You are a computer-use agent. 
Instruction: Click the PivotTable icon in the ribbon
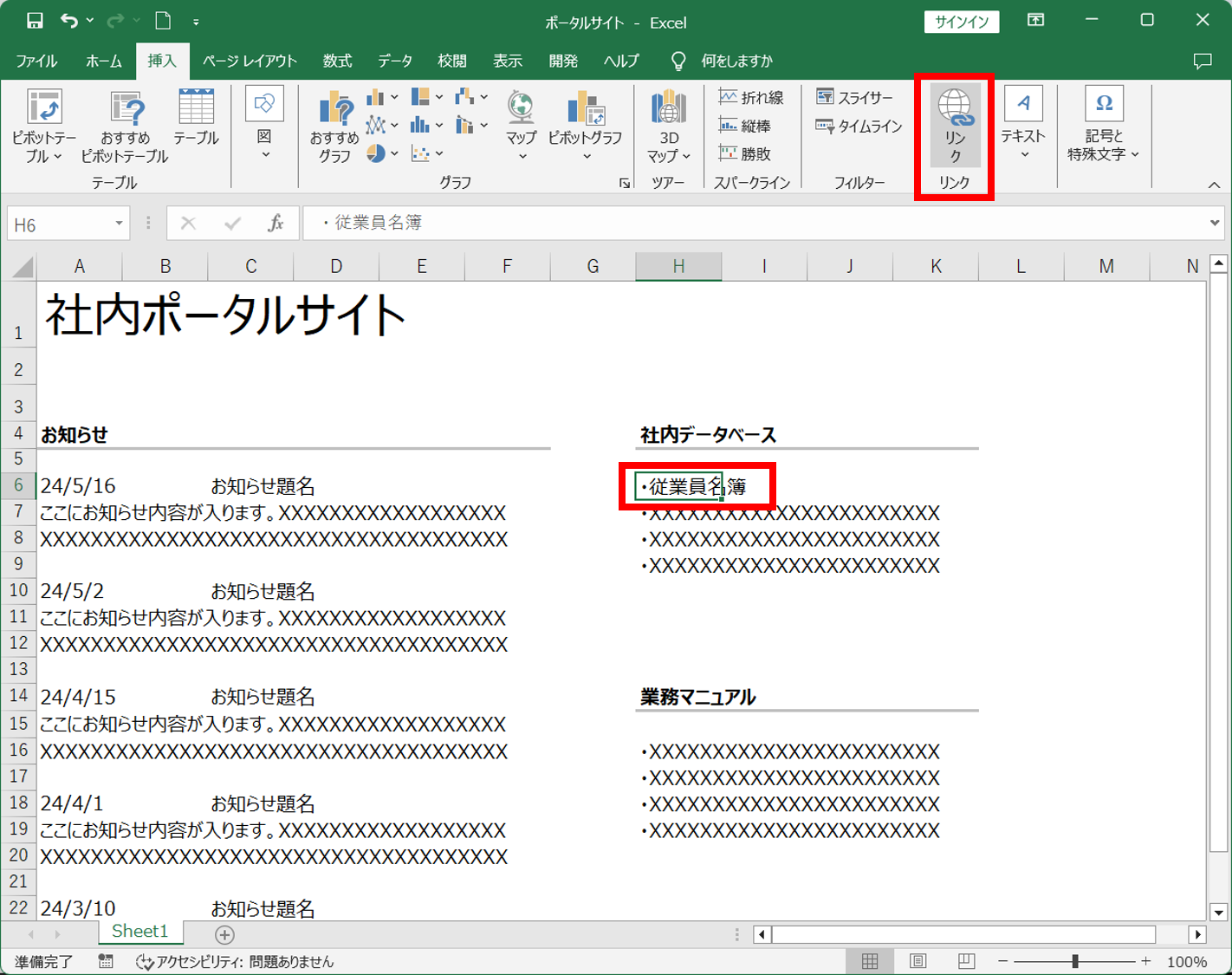coord(43,107)
